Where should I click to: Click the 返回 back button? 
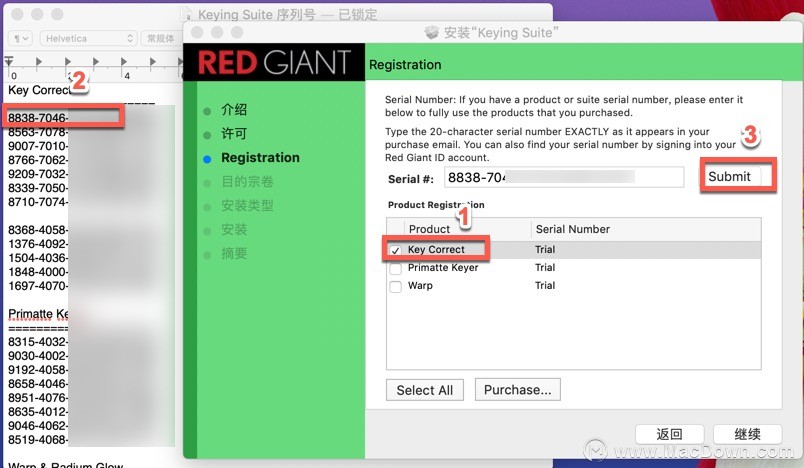[669, 434]
